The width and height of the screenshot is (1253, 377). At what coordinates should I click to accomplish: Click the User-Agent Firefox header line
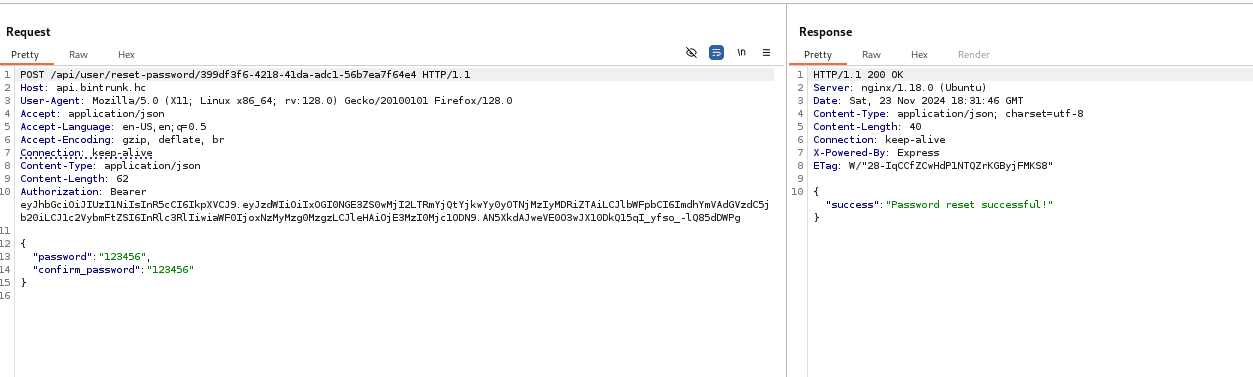coord(266,101)
